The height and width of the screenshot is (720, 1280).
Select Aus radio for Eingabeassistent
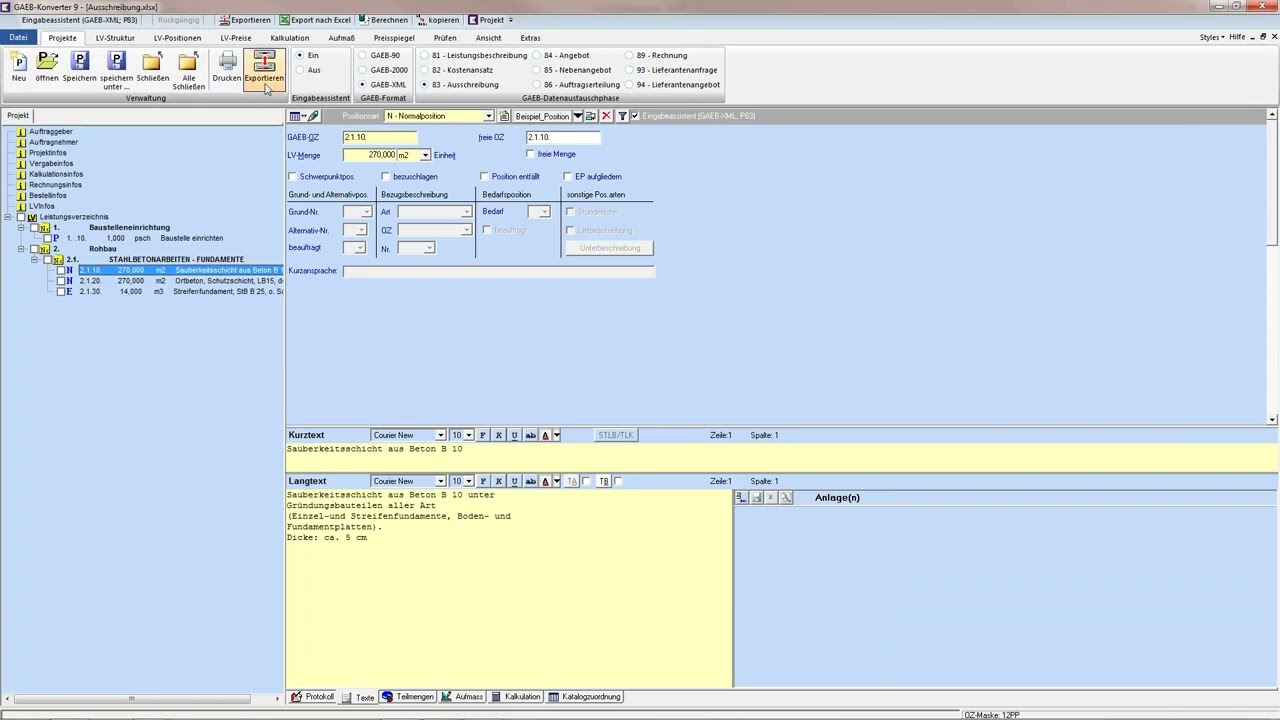point(299,70)
